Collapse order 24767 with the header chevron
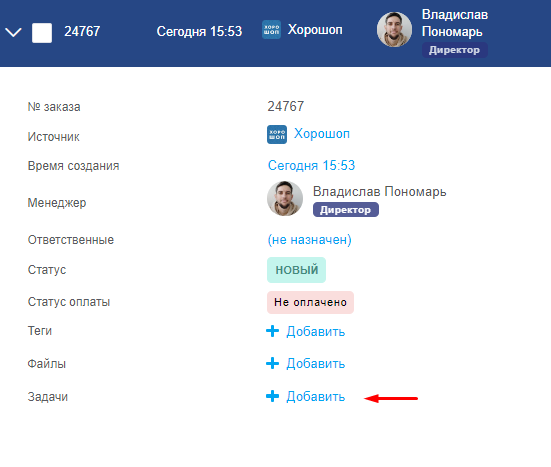This screenshot has width=551, height=467. tap(13, 32)
